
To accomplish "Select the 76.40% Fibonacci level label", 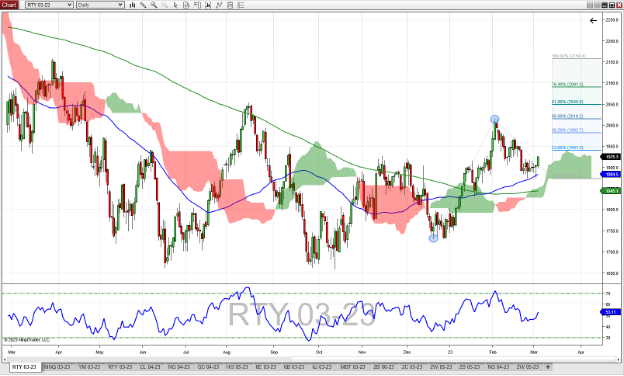I will [567, 84].
